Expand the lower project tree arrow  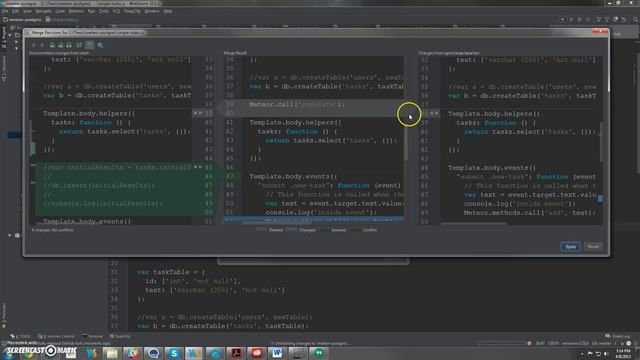click(10, 235)
